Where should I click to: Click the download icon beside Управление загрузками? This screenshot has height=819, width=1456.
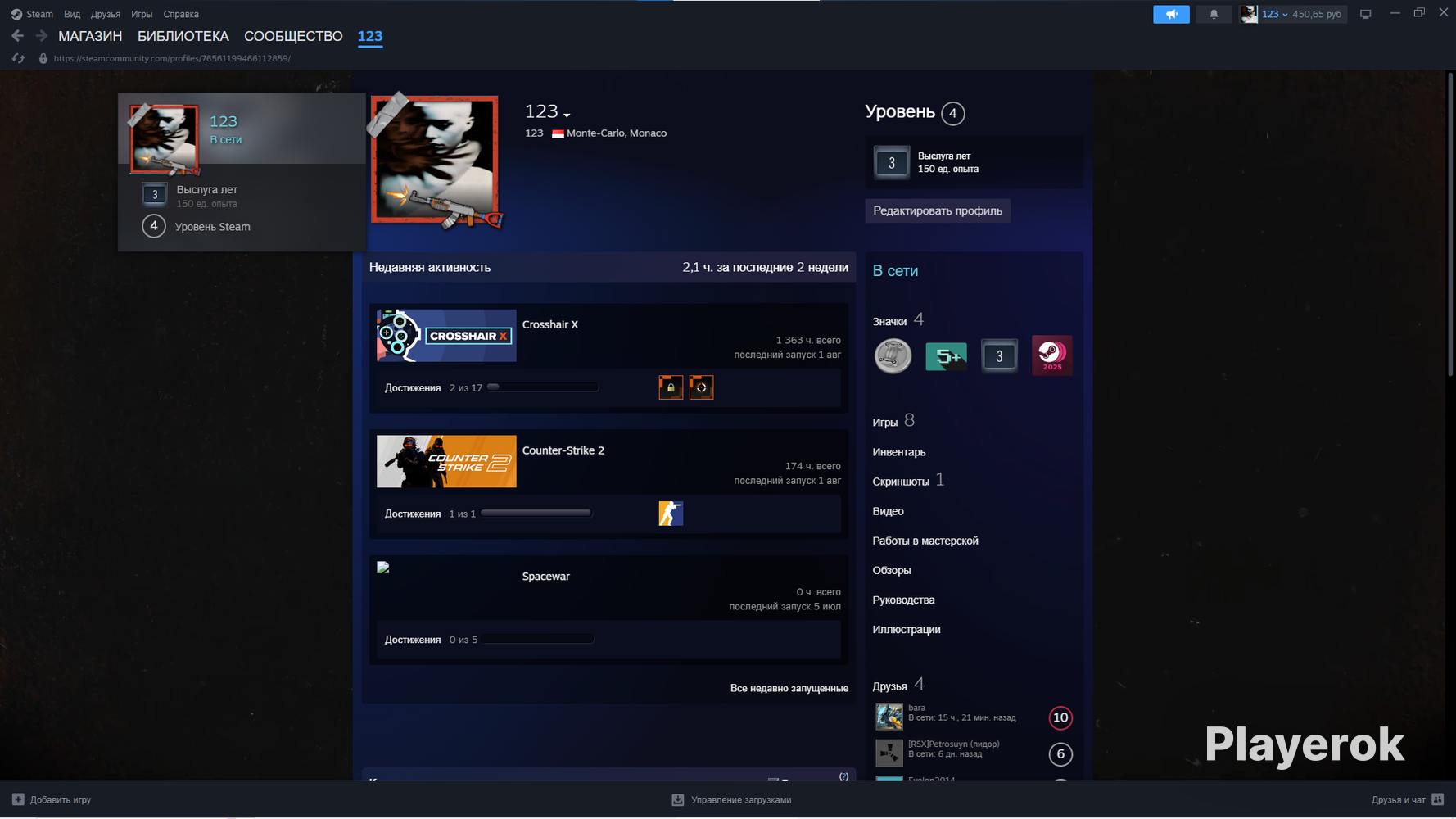(678, 800)
